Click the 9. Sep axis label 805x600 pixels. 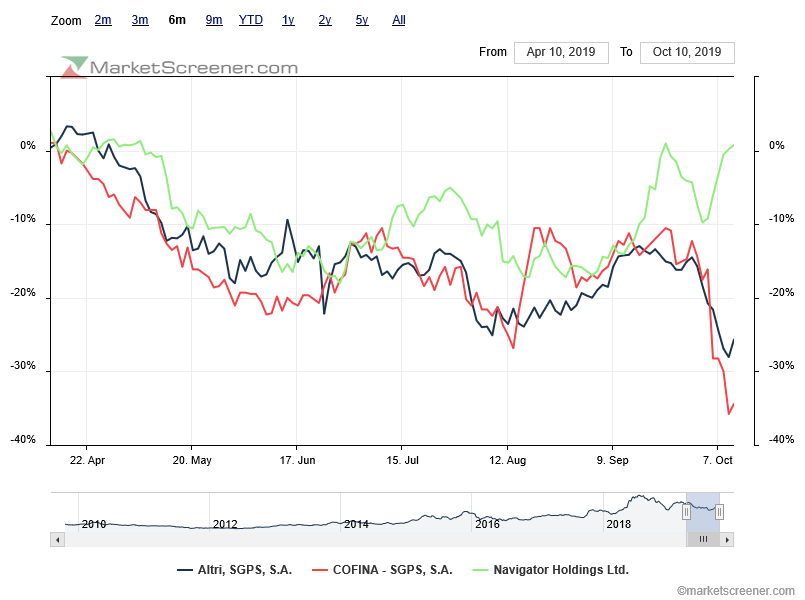(x=612, y=460)
